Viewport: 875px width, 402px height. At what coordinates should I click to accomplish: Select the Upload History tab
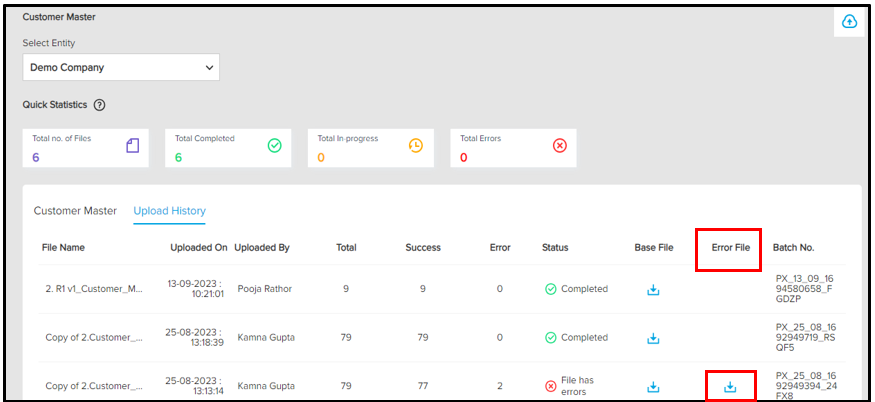point(170,211)
